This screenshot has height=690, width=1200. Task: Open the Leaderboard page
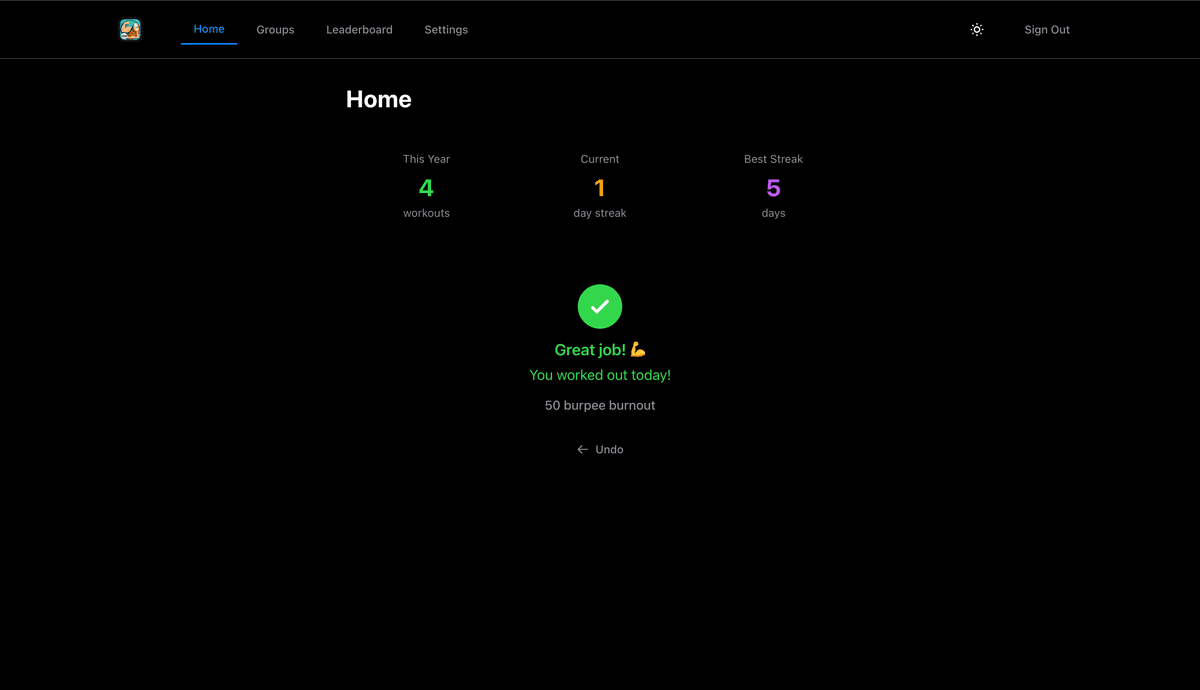[359, 30]
